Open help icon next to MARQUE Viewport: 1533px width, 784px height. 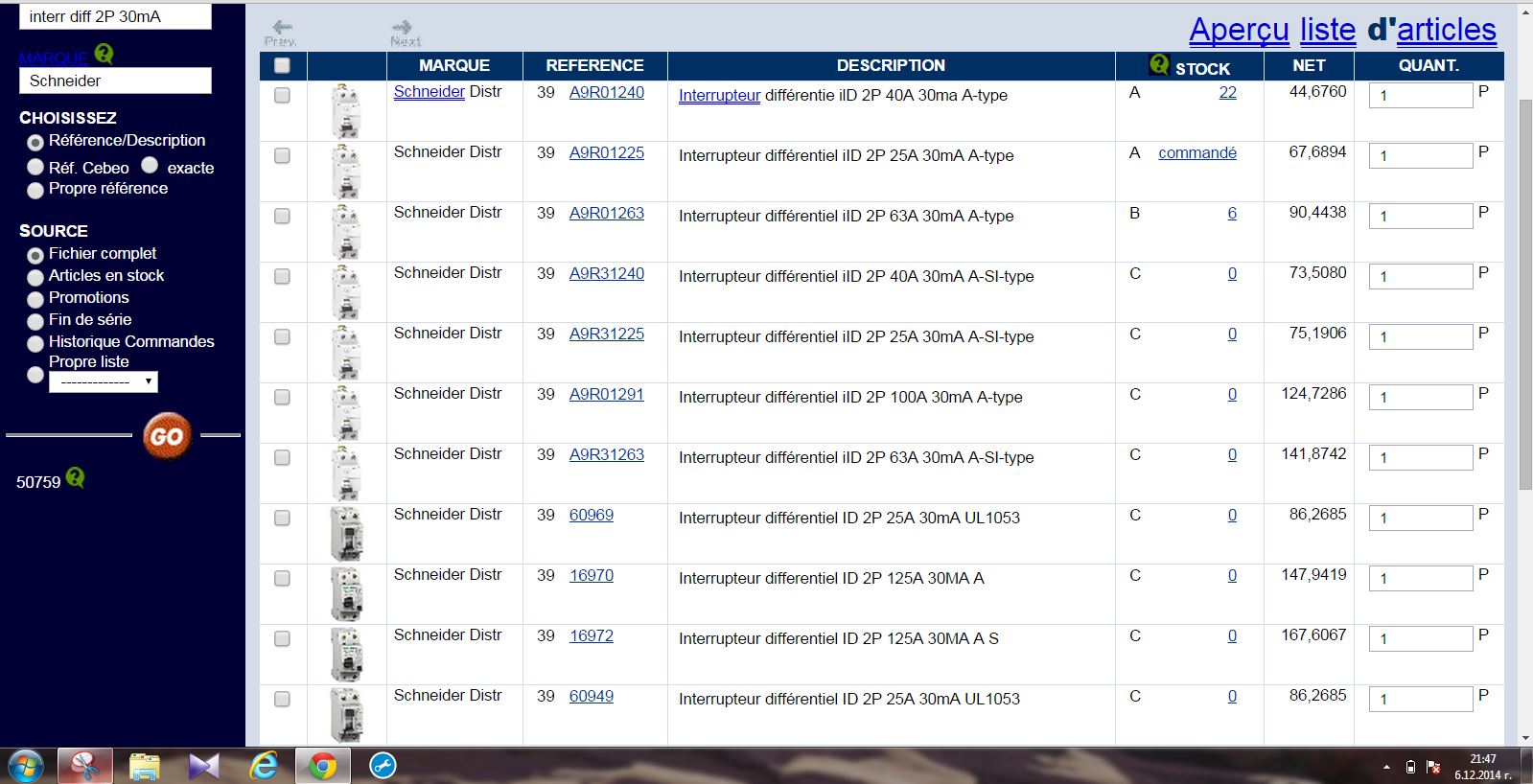click(104, 55)
